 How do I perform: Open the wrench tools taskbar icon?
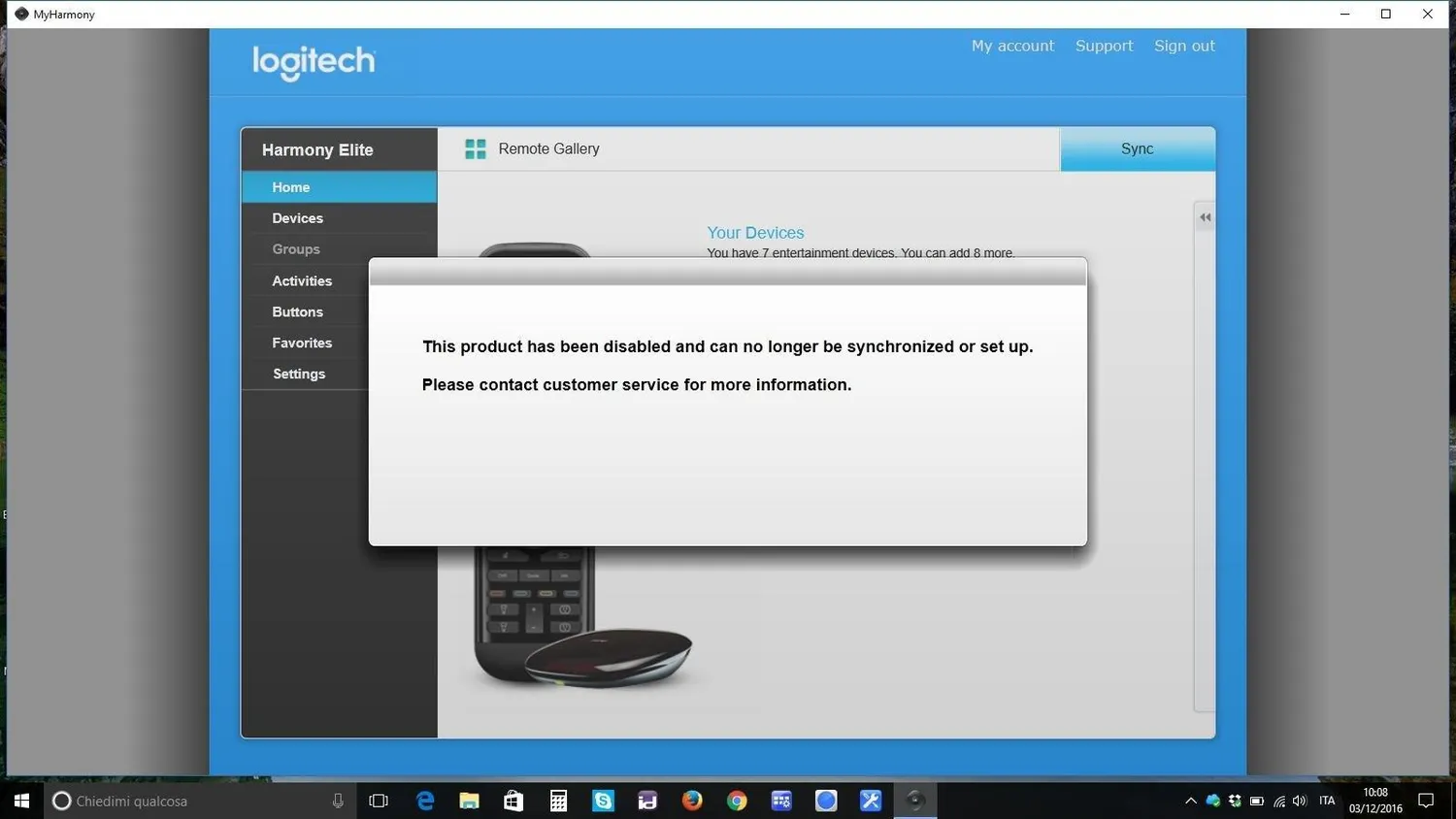tap(871, 801)
